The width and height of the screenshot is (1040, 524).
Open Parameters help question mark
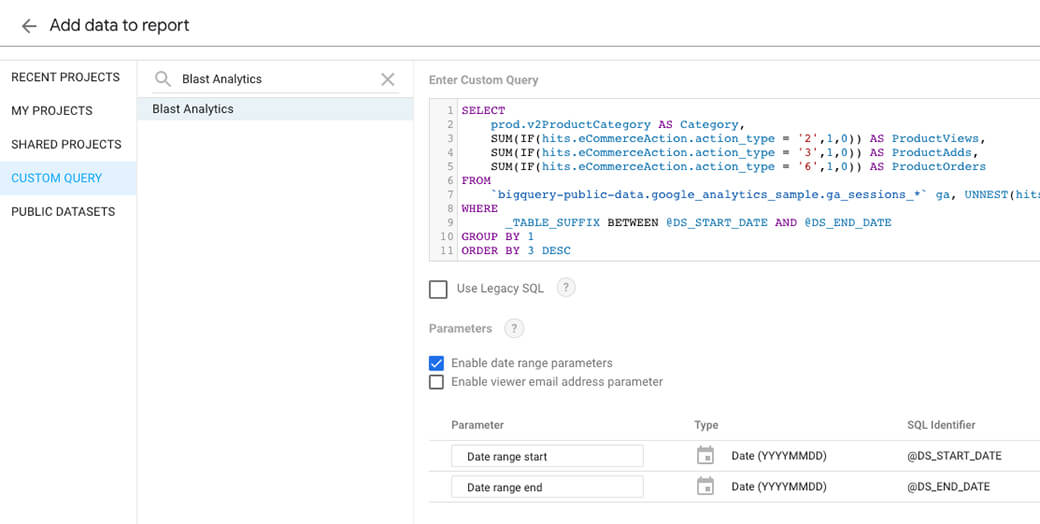(514, 328)
